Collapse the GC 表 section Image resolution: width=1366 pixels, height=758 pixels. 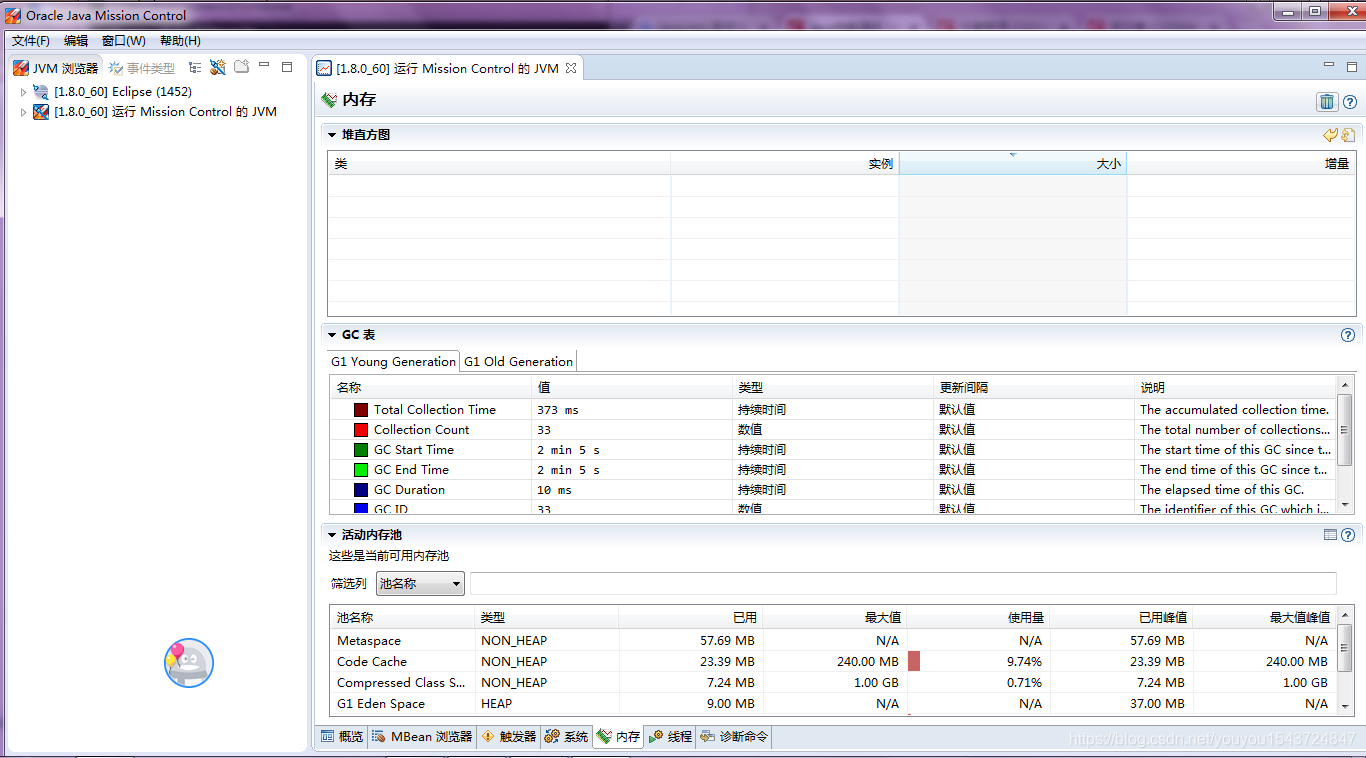[332, 335]
